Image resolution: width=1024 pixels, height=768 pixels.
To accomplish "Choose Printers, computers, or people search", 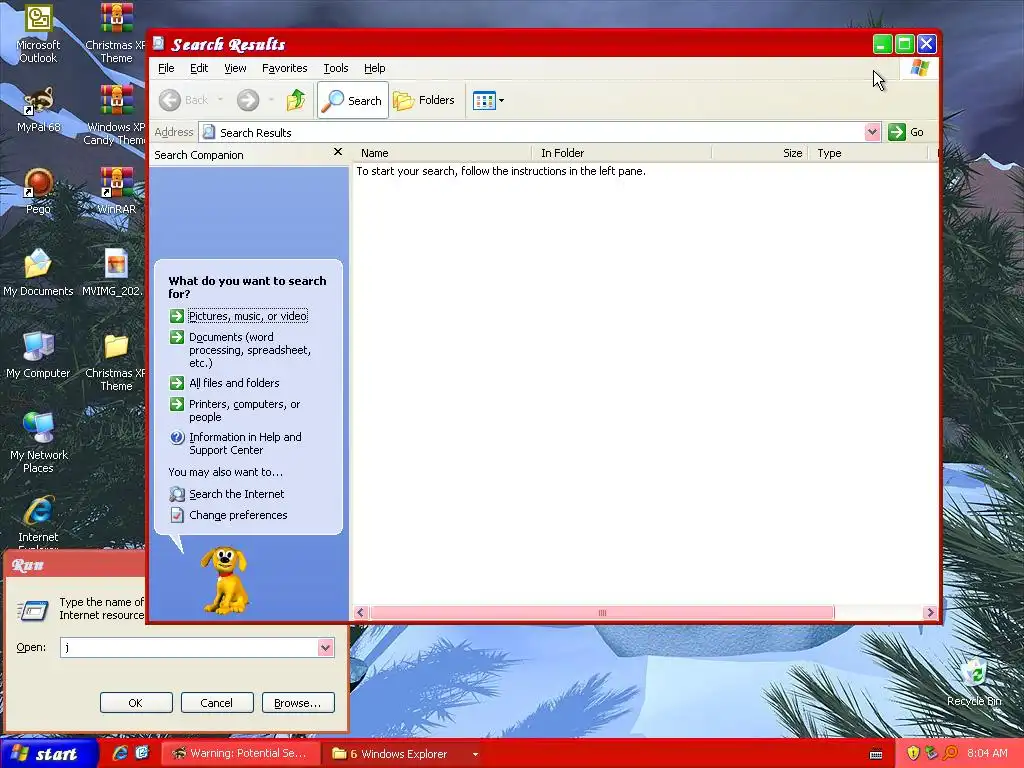I will (x=244, y=411).
